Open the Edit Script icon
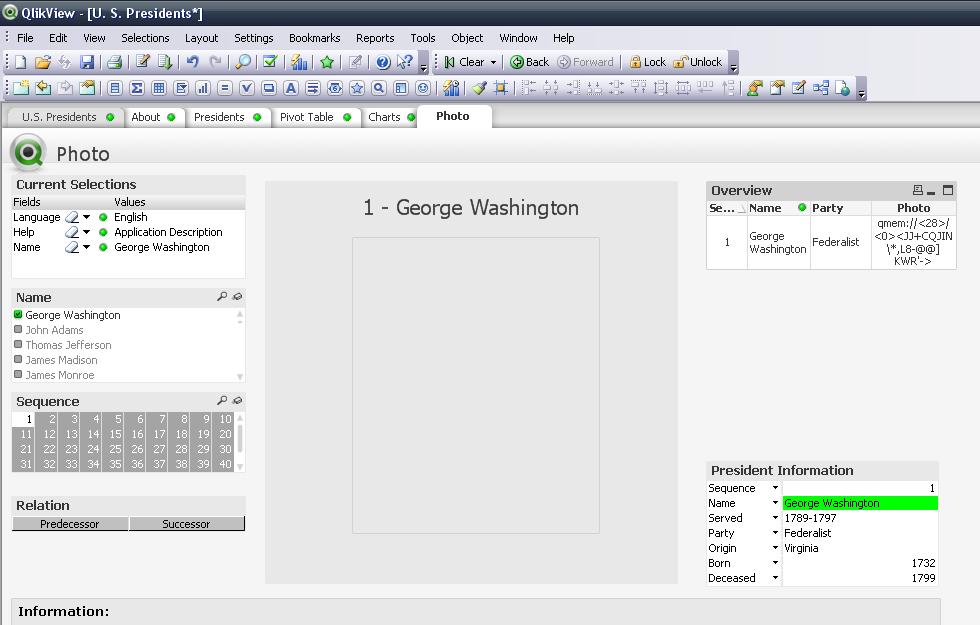The width and height of the screenshot is (980, 625). 142,62
